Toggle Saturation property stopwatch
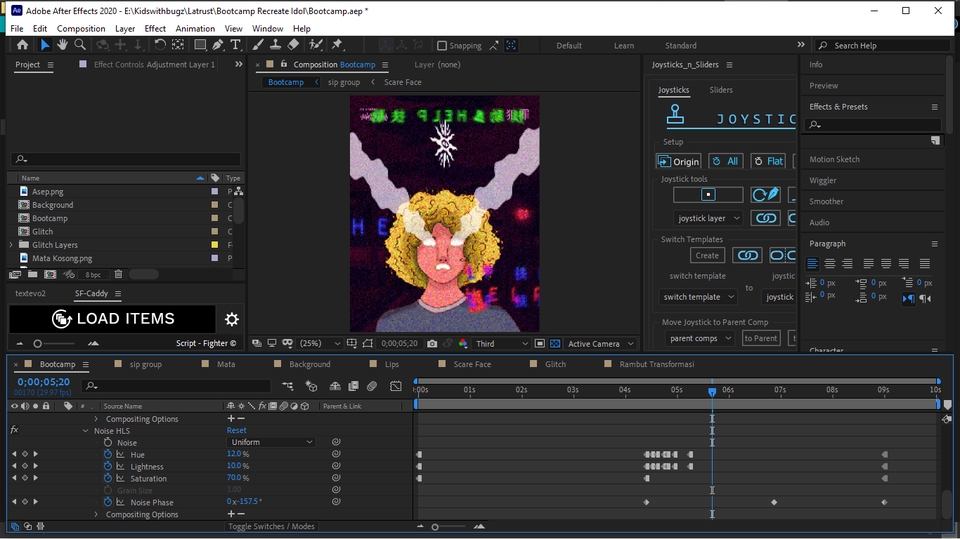 coord(108,478)
